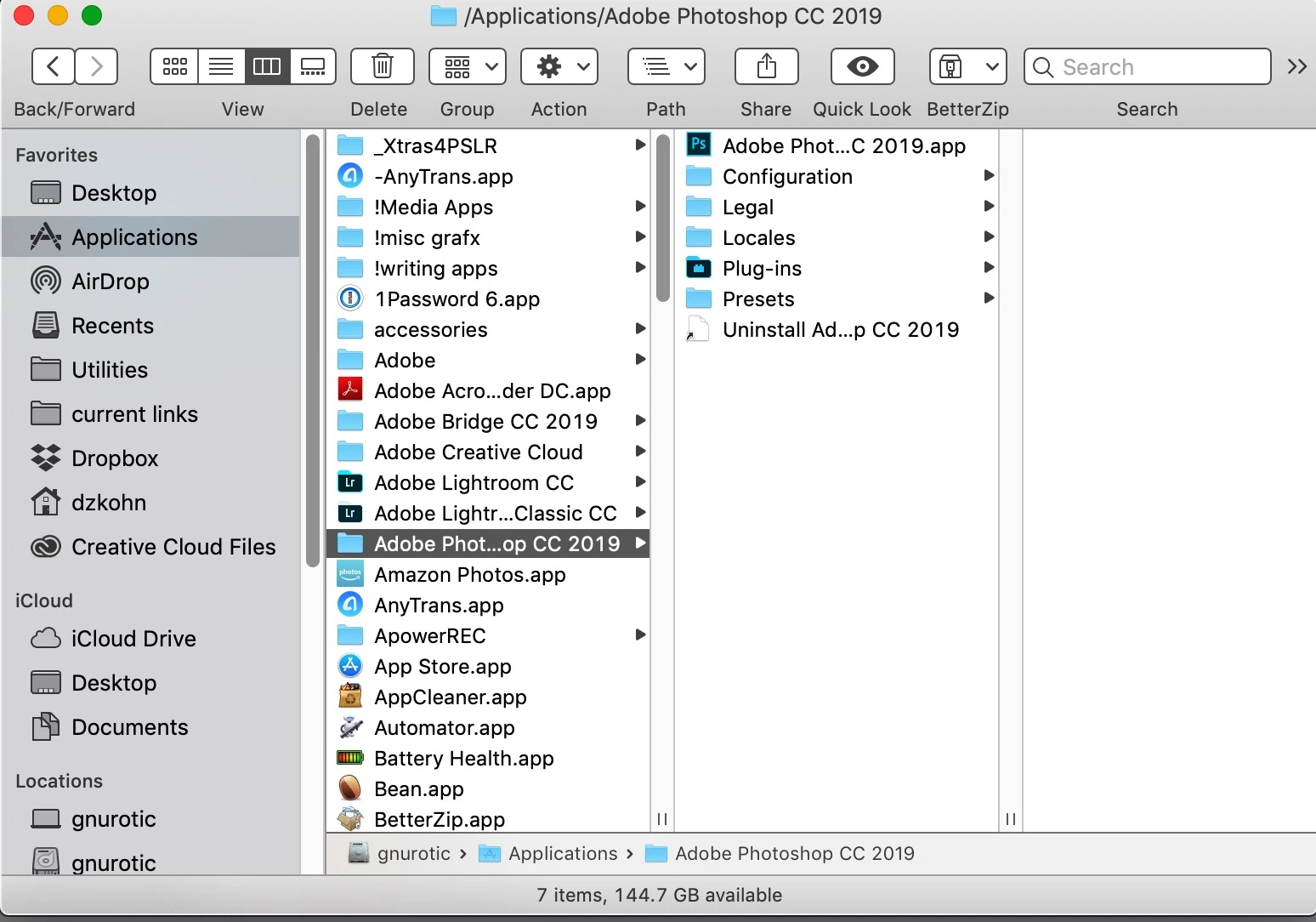Click gnurotic in the path bar
The width and height of the screenshot is (1316, 922).
[x=400, y=853]
